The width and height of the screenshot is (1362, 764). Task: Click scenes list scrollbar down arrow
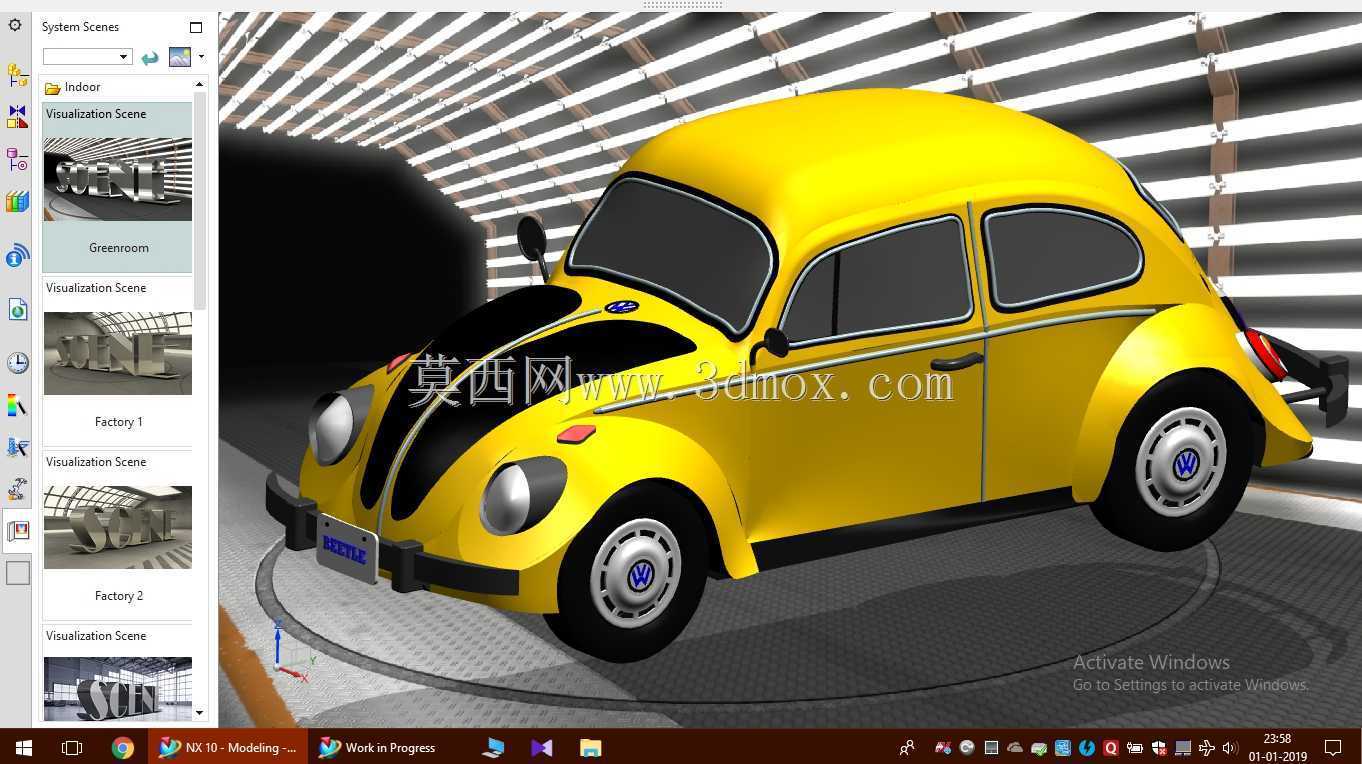[199, 713]
